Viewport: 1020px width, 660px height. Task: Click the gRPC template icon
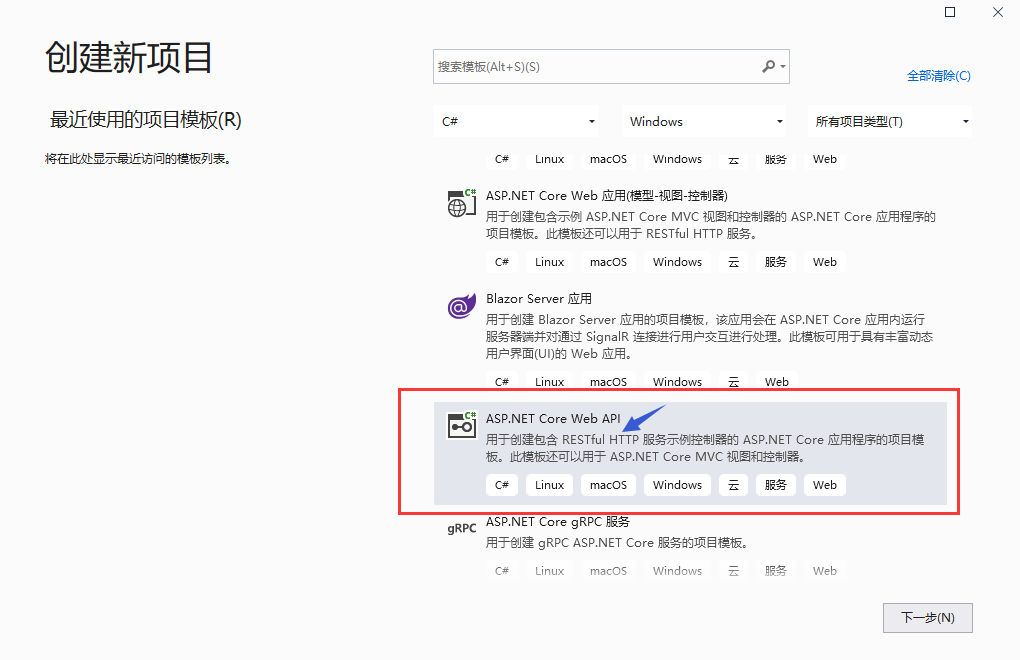tap(461, 529)
